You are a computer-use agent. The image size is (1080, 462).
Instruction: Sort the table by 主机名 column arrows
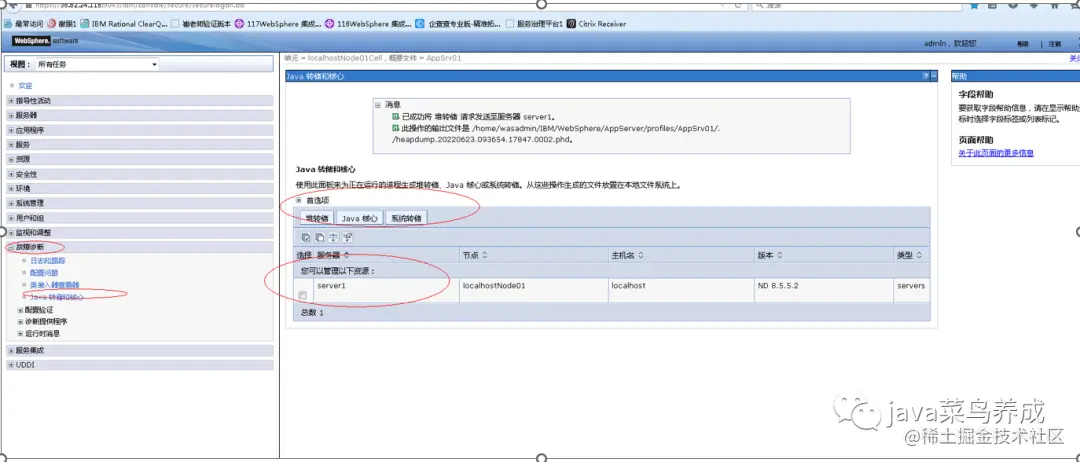(641, 255)
